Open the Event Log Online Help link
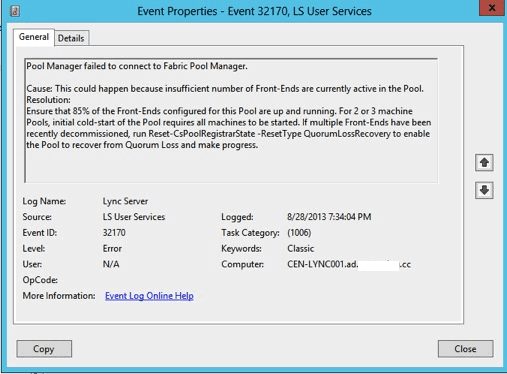 coord(149,296)
